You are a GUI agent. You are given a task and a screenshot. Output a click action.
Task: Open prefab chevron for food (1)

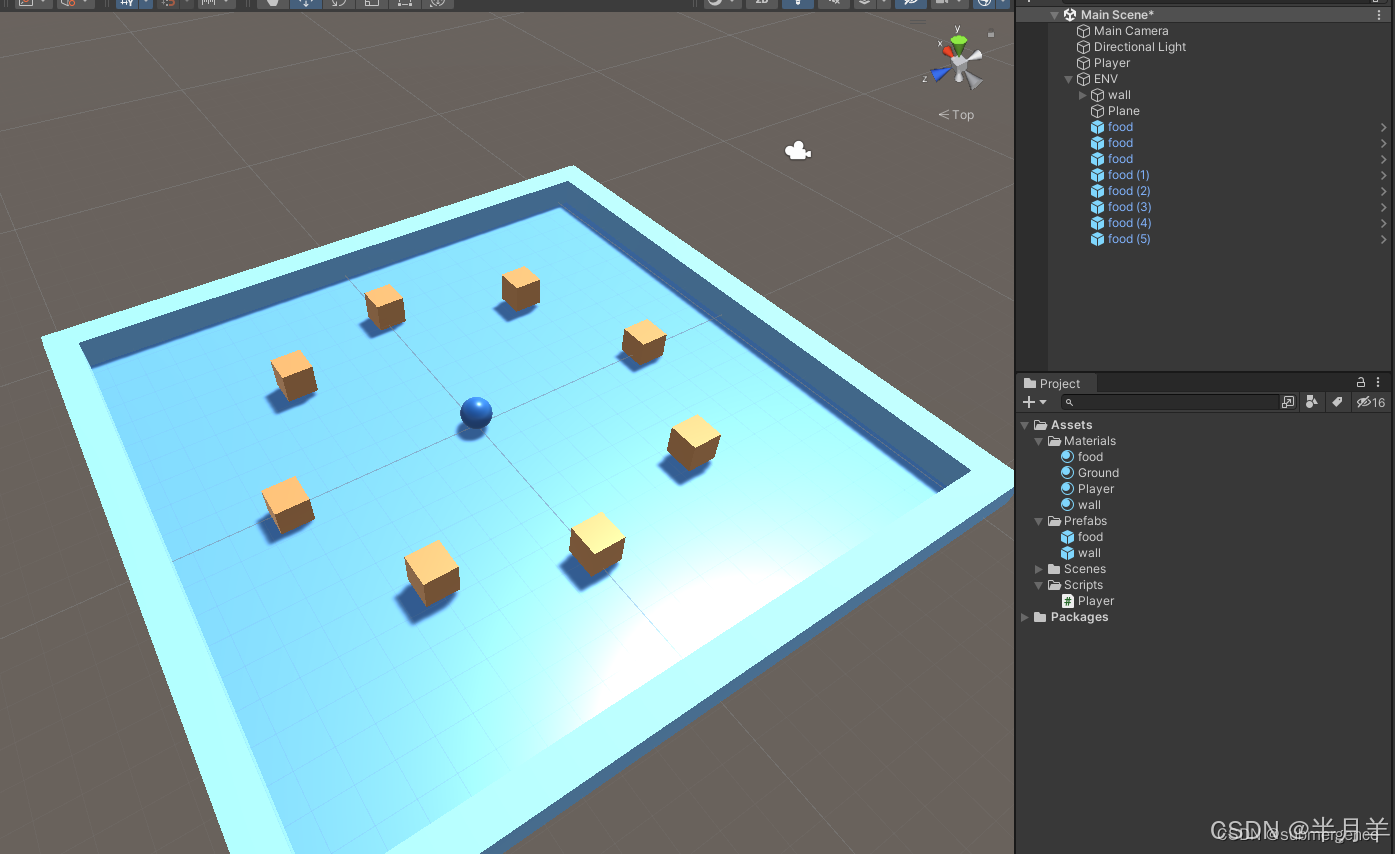coord(1384,175)
